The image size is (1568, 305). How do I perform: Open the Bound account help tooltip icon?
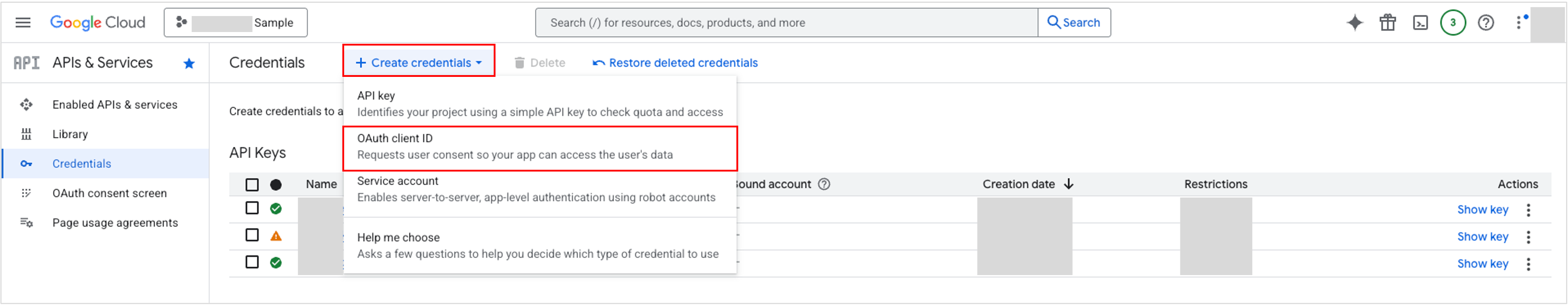point(824,184)
